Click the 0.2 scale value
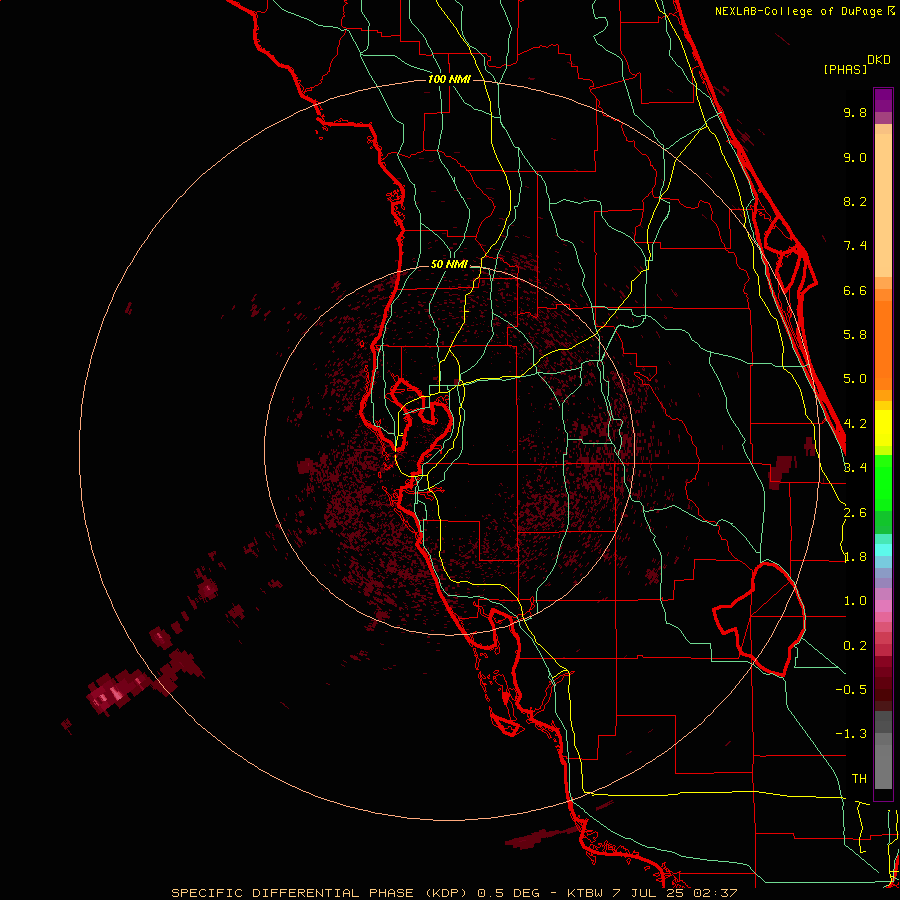 pyautogui.click(x=855, y=646)
